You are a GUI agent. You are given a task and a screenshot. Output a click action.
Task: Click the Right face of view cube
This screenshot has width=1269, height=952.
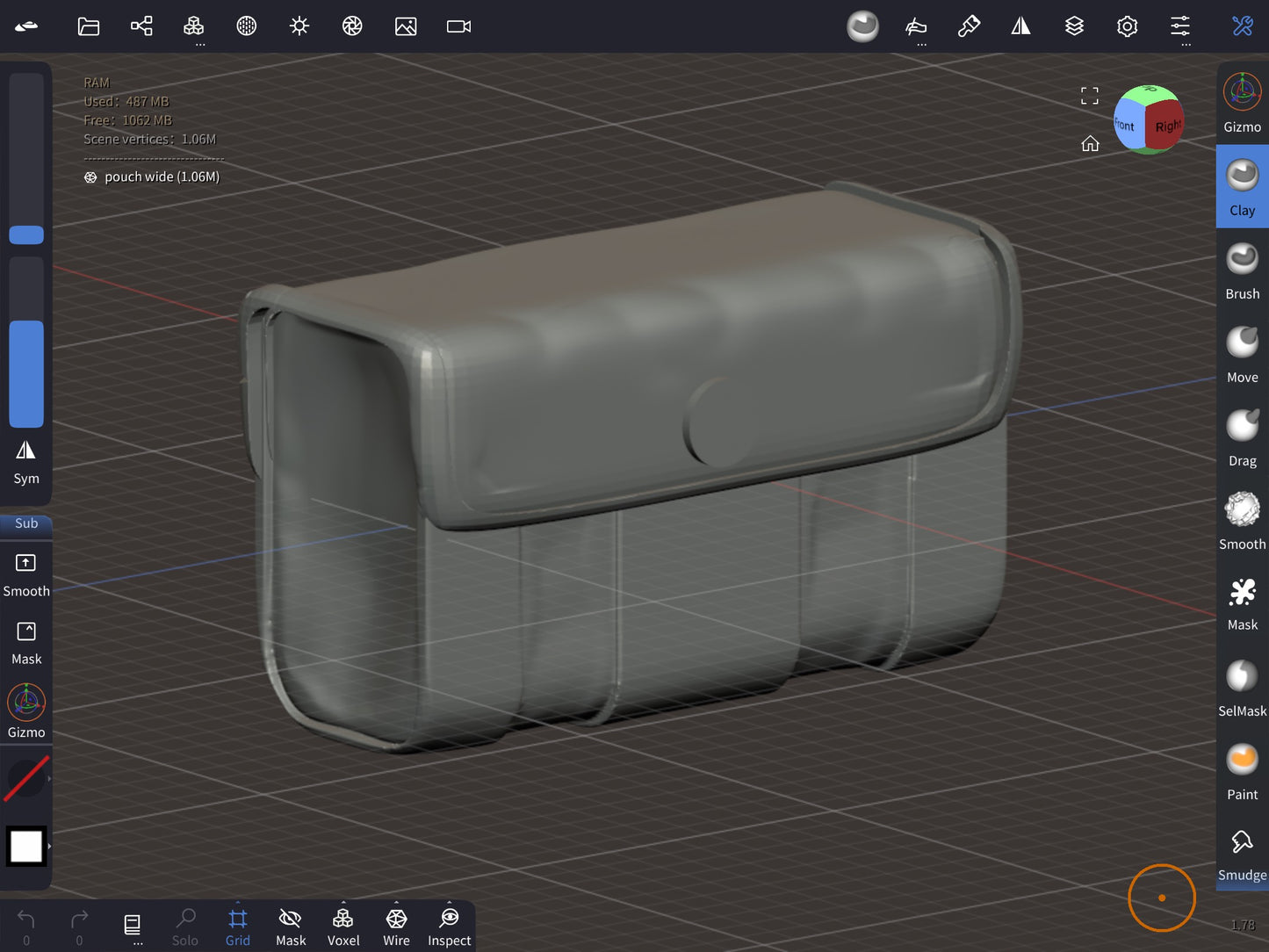pos(1165,125)
